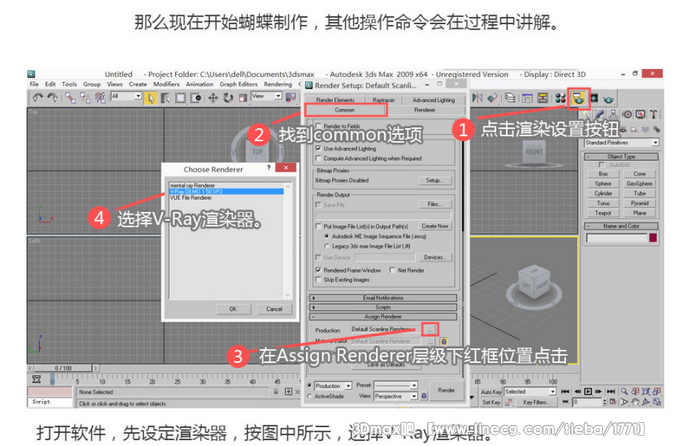
Task: Open the Standard Primitives dropdown
Action: [622, 142]
